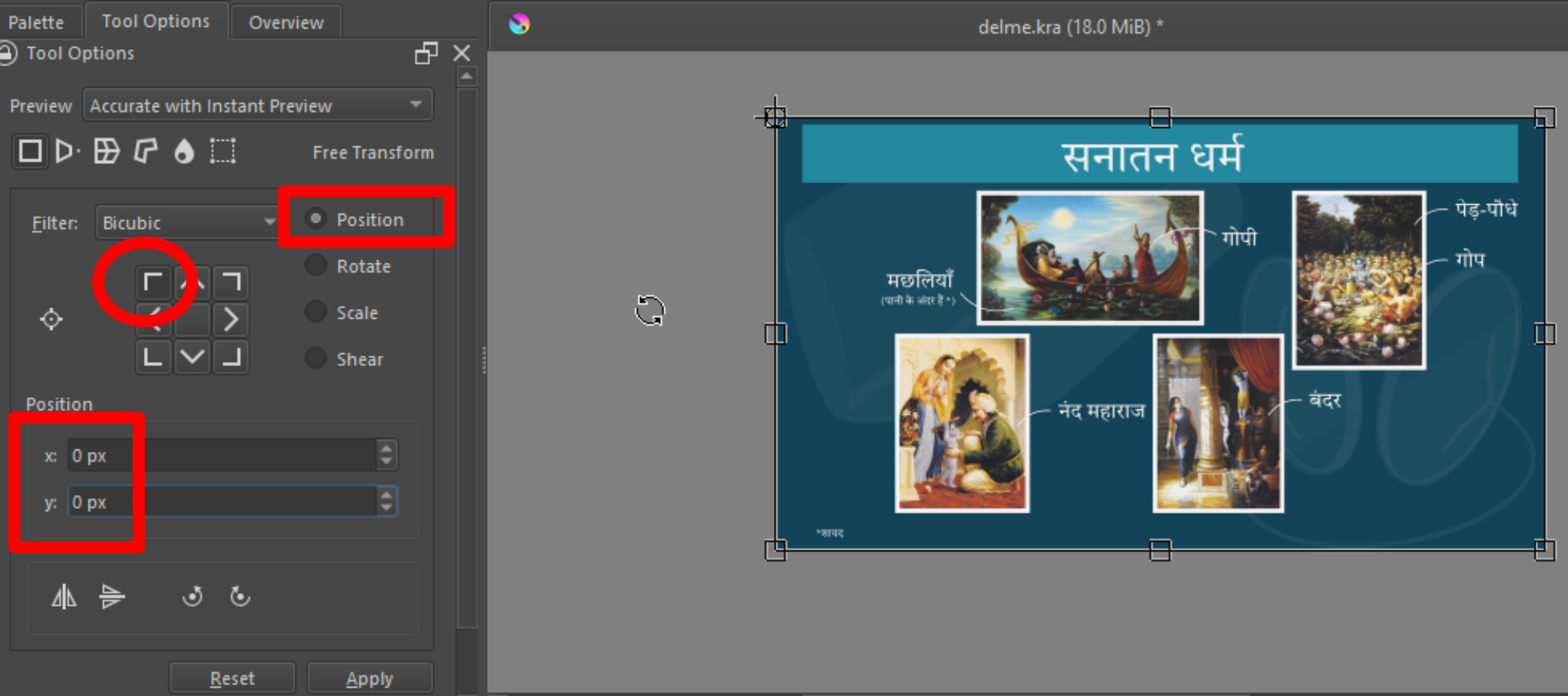Click the right-middle transform handle on canvas
Screen dimensions: 1568x696
(1545, 333)
